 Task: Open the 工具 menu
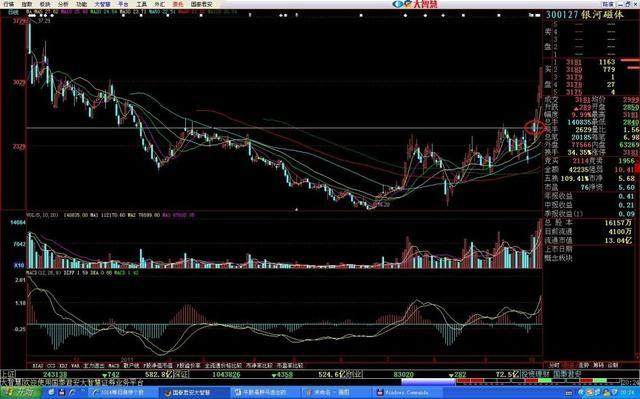(x=141, y=4)
